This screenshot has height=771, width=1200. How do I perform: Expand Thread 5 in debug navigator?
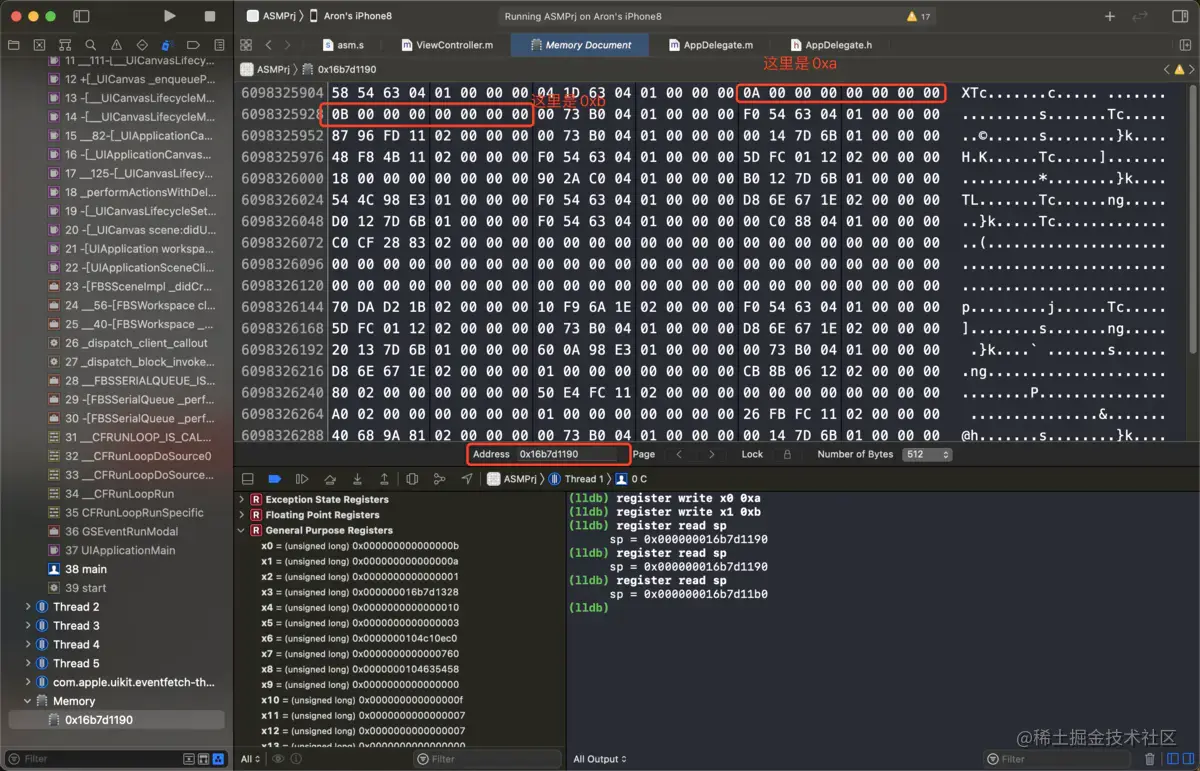tap(28, 663)
